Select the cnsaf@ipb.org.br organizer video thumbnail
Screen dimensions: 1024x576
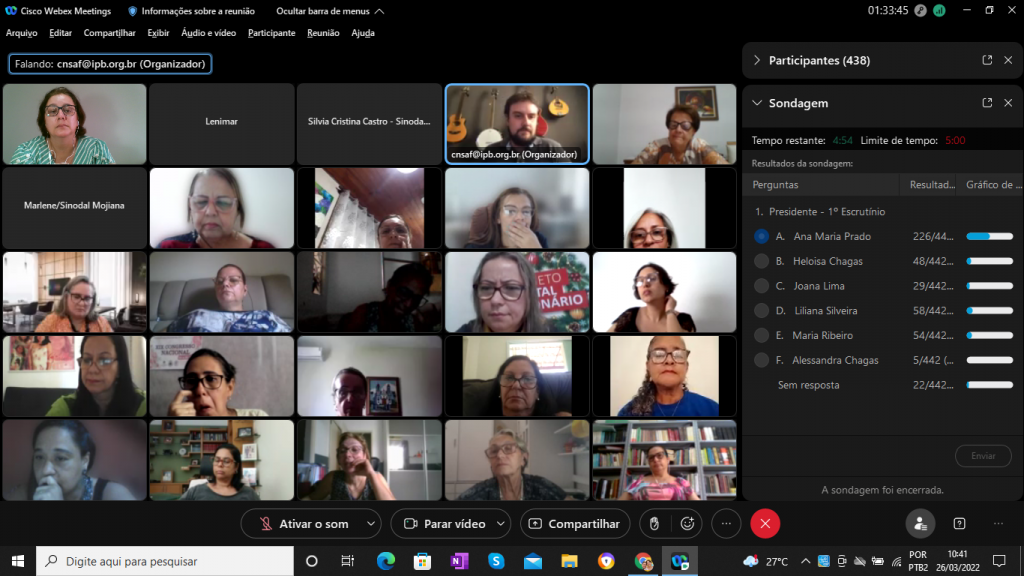(517, 123)
